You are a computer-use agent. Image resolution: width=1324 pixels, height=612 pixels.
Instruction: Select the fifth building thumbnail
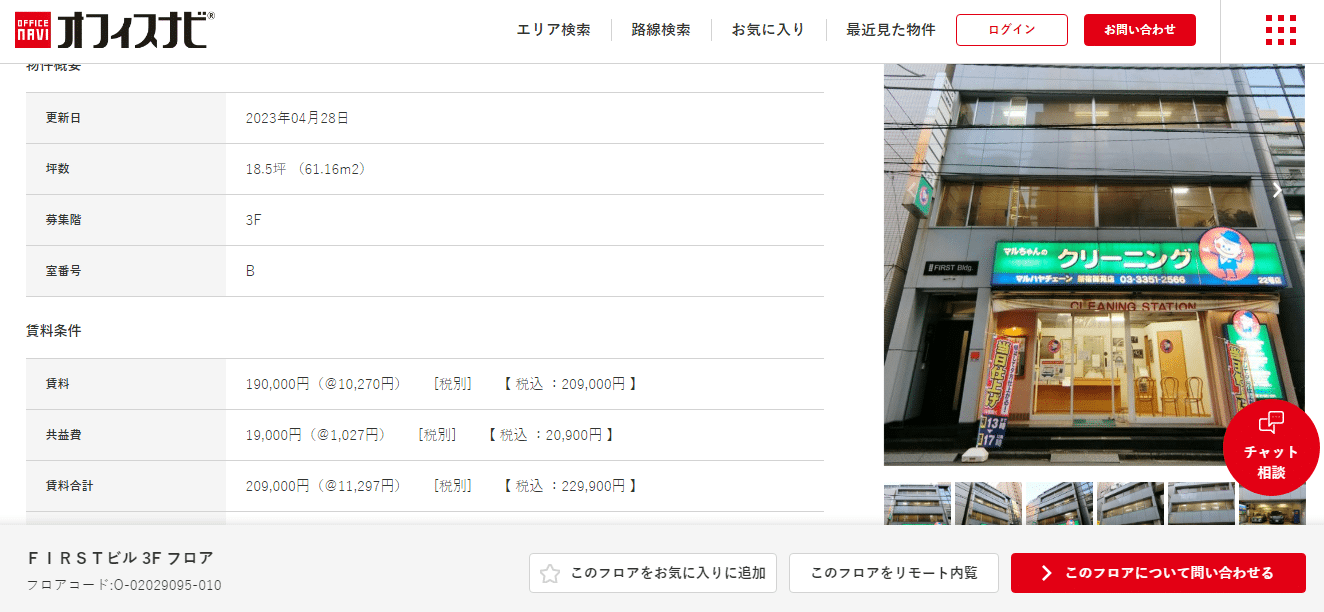click(x=1201, y=503)
